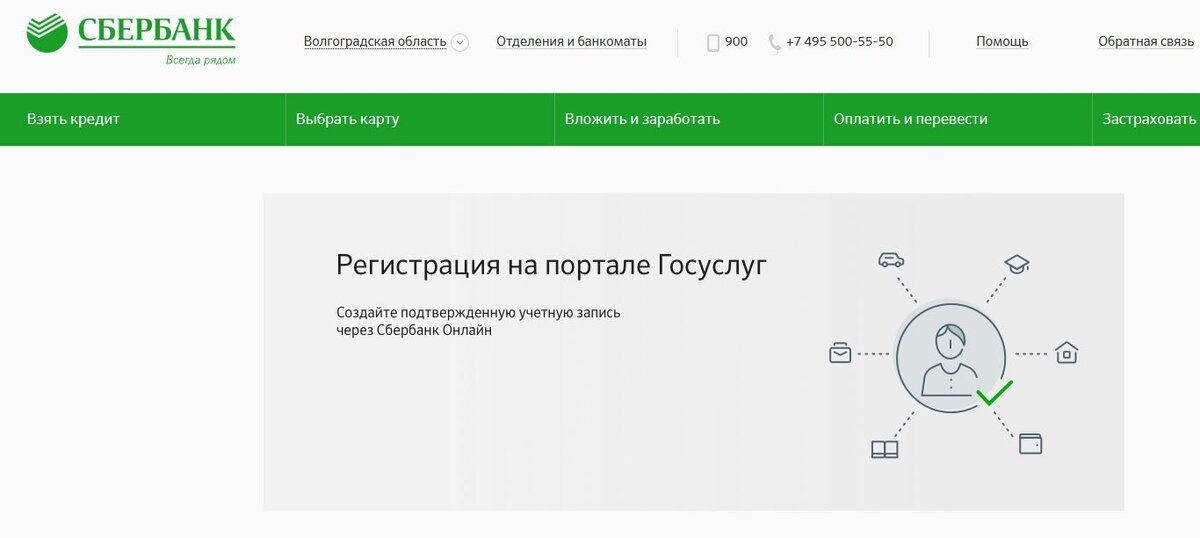Click the slogan Всегда рядом
This screenshot has width=1200, height=538.
pyautogui.click(x=201, y=60)
